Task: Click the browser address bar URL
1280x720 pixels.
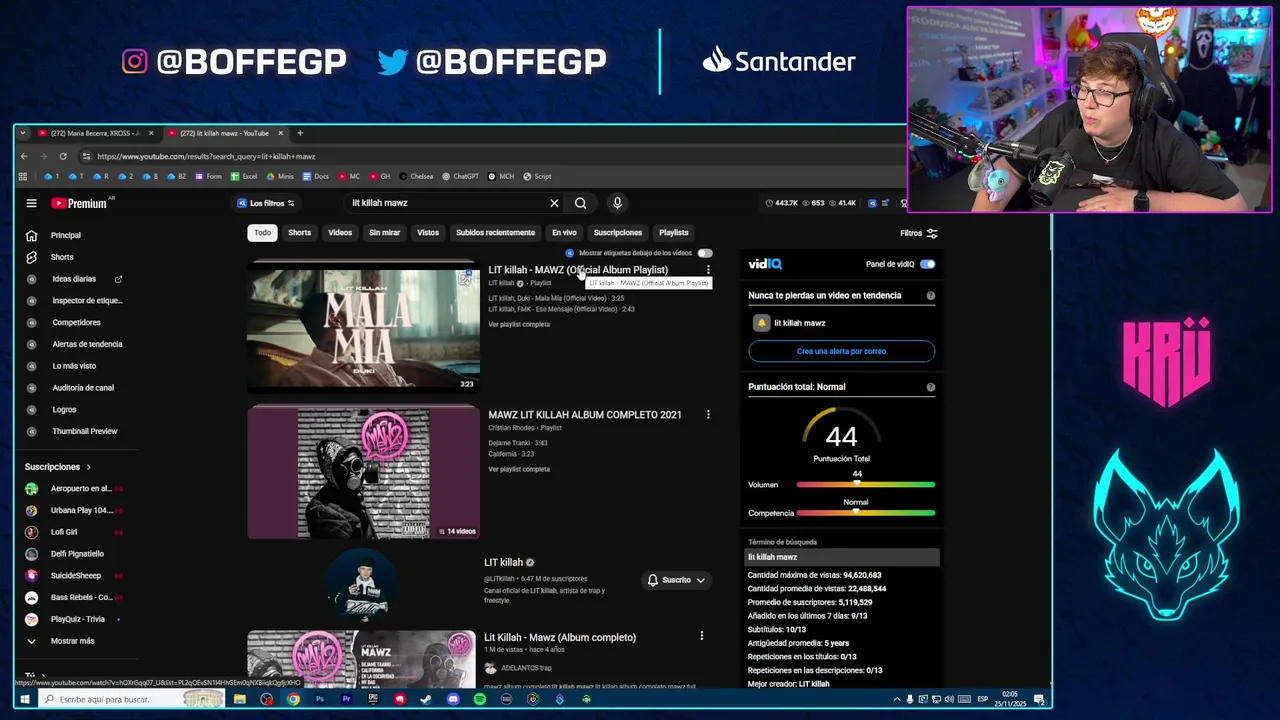Action: 205,156
